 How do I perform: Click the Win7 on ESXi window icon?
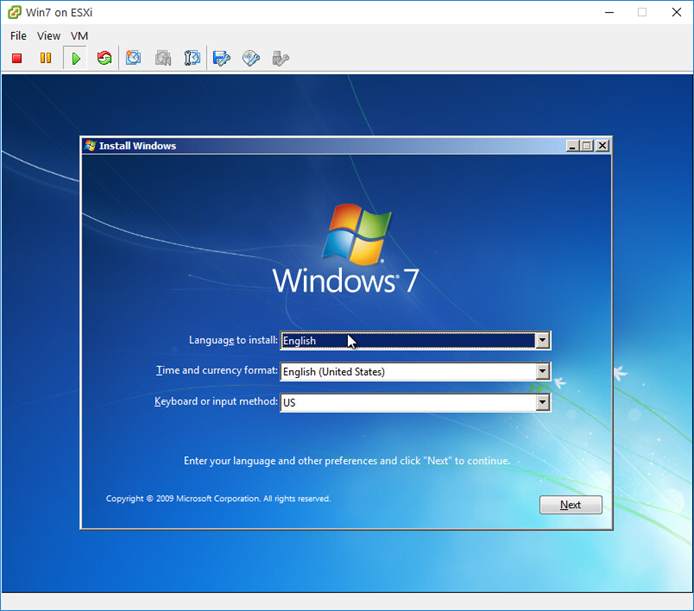(x=15, y=12)
